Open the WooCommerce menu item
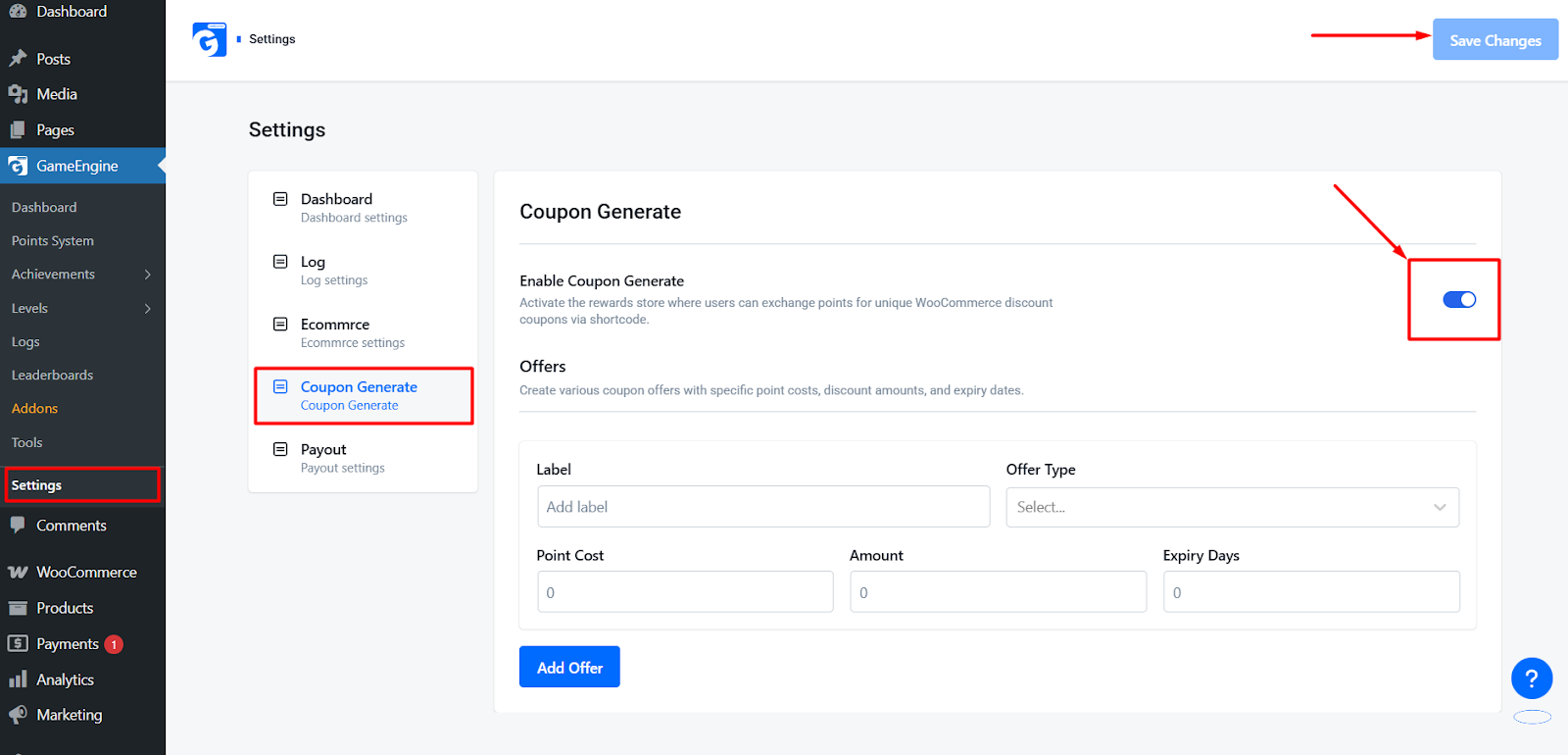 click(x=82, y=572)
